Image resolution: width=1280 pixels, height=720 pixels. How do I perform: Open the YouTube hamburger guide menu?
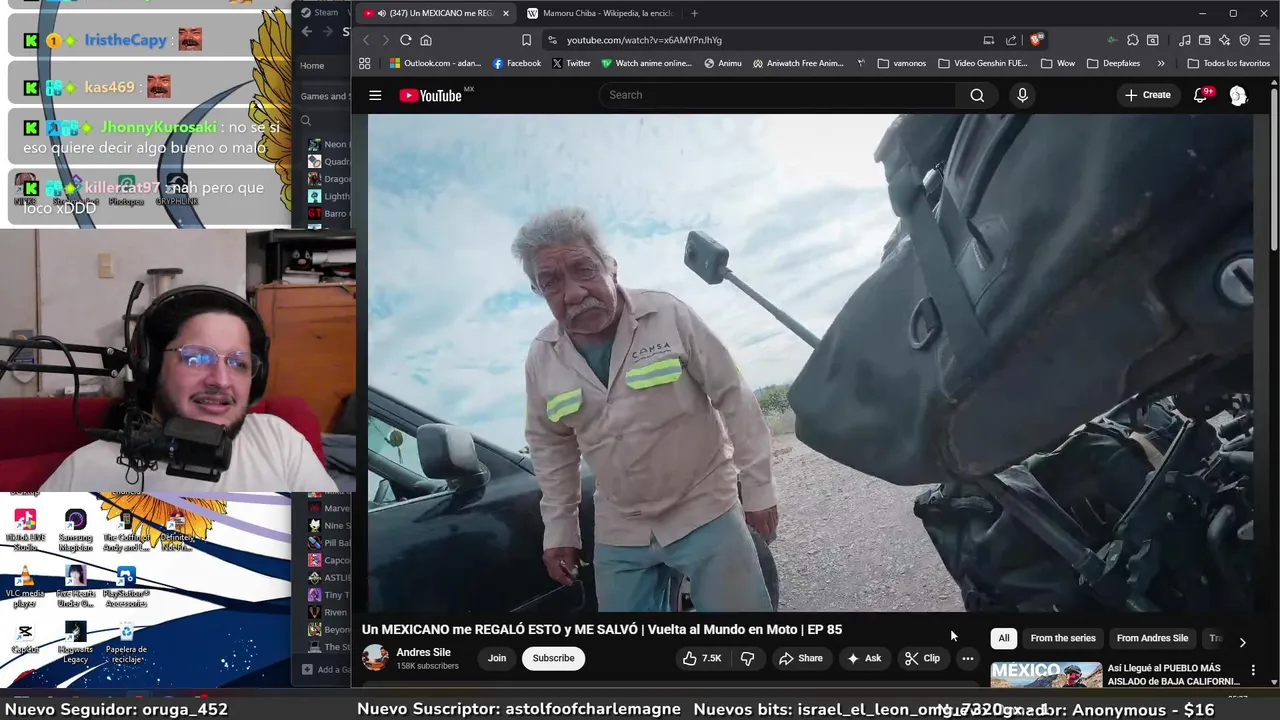click(x=375, y=95)
